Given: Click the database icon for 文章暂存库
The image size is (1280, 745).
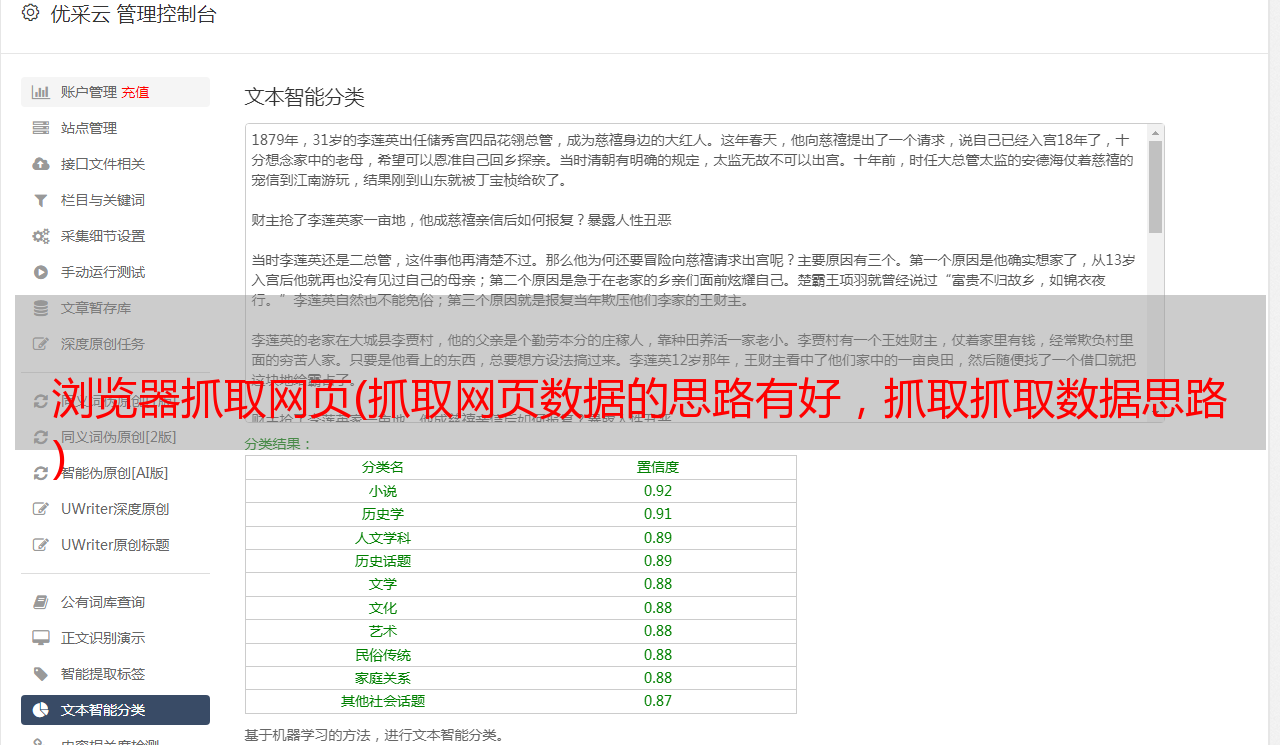Looking at the screenshot, I should click(41, 308).
